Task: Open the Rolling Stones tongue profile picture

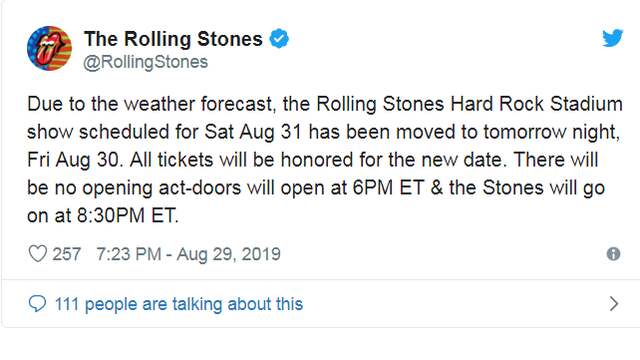Action: pos(49,48)
